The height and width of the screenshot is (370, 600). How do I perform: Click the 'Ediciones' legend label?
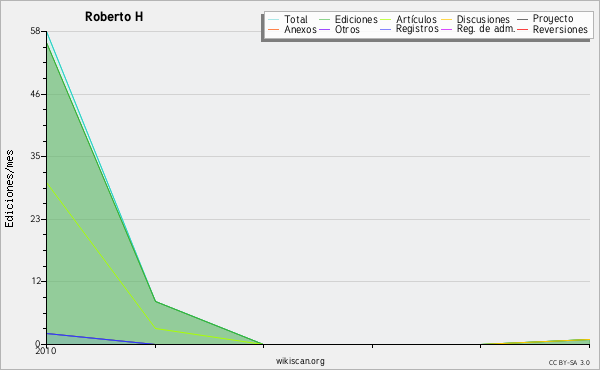(356, 19)
